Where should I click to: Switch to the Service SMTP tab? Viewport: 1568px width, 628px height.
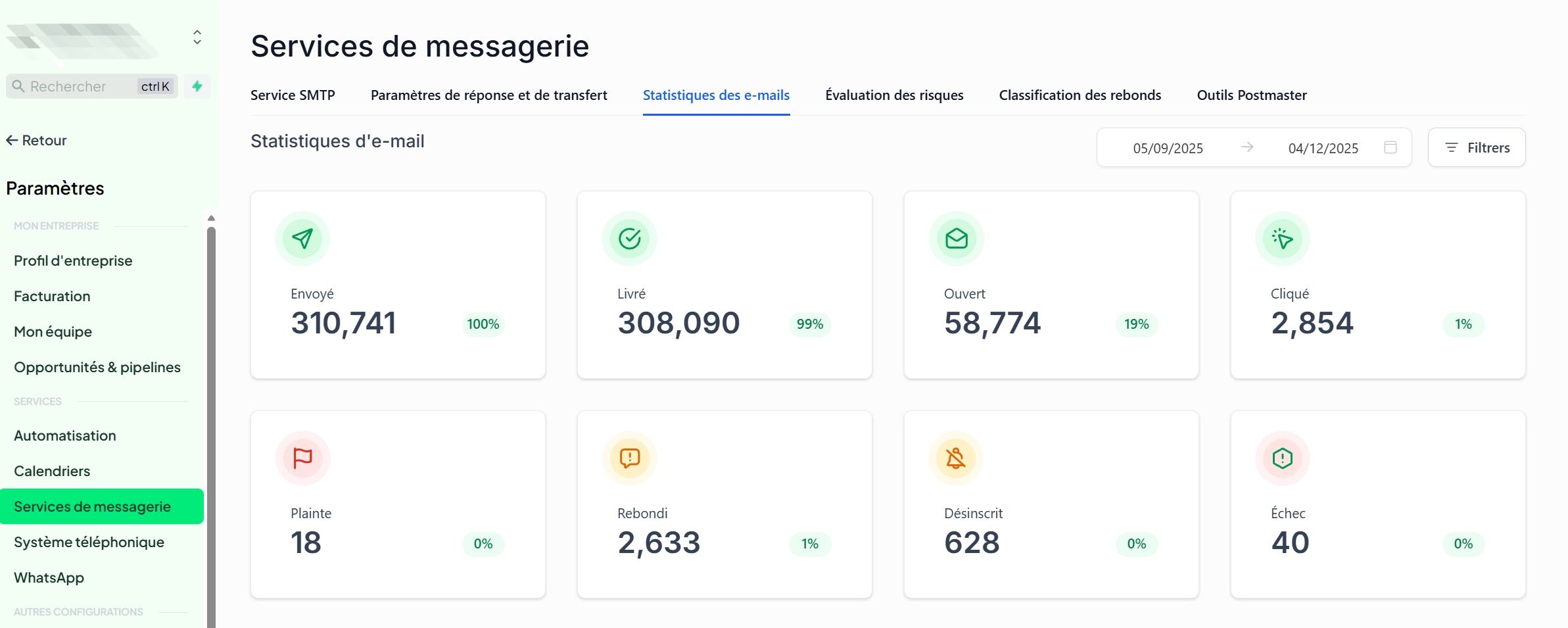click(293, 95)
